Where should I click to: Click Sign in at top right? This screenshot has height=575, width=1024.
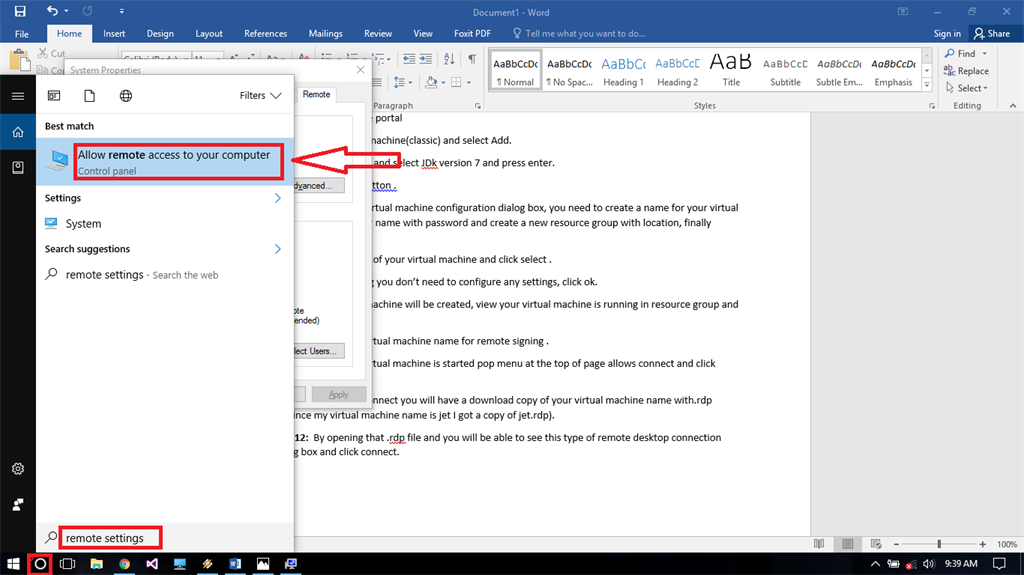pos(947,33)
